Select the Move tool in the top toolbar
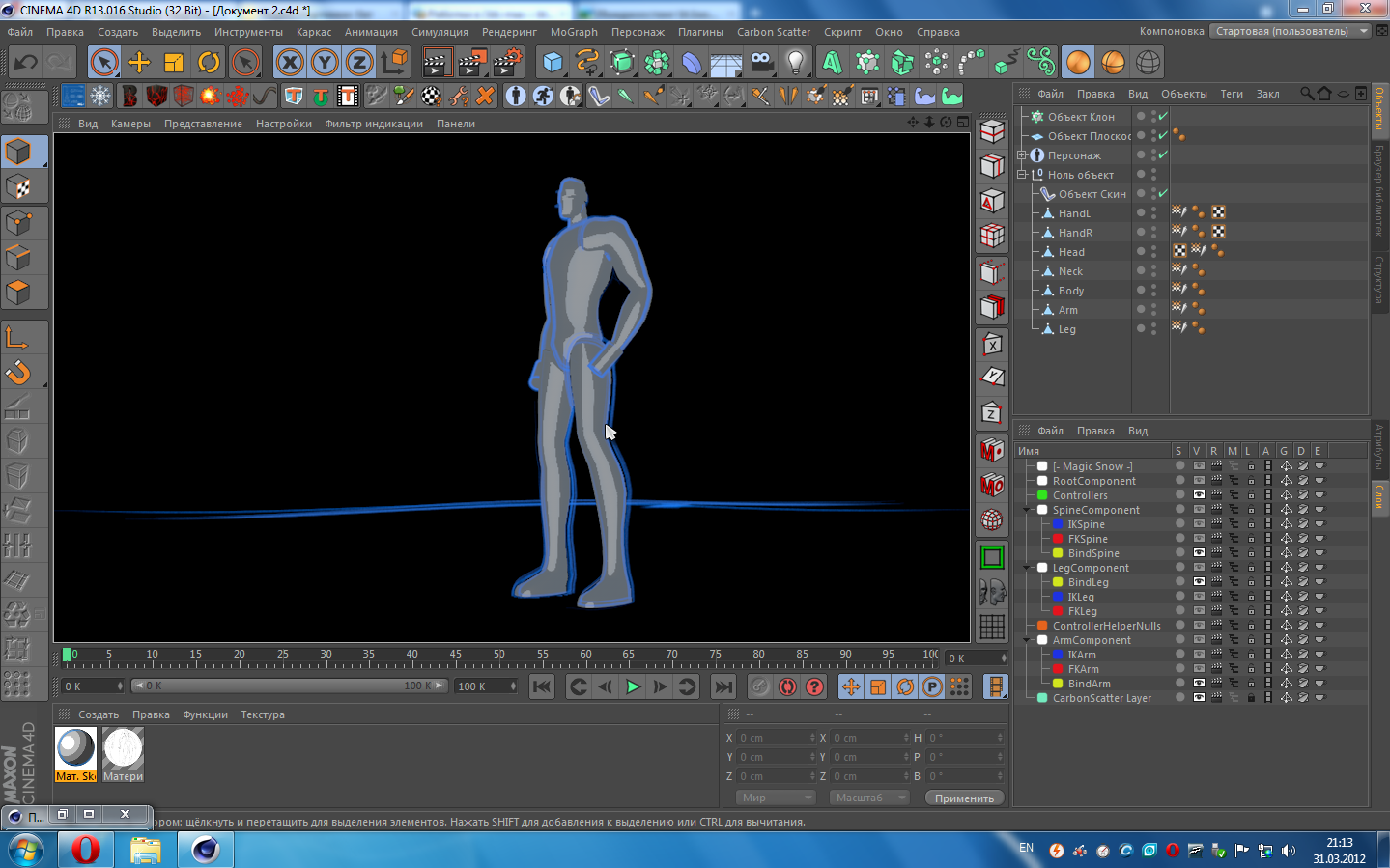This screenshot has width=1390, height=868. coord(139,63)
